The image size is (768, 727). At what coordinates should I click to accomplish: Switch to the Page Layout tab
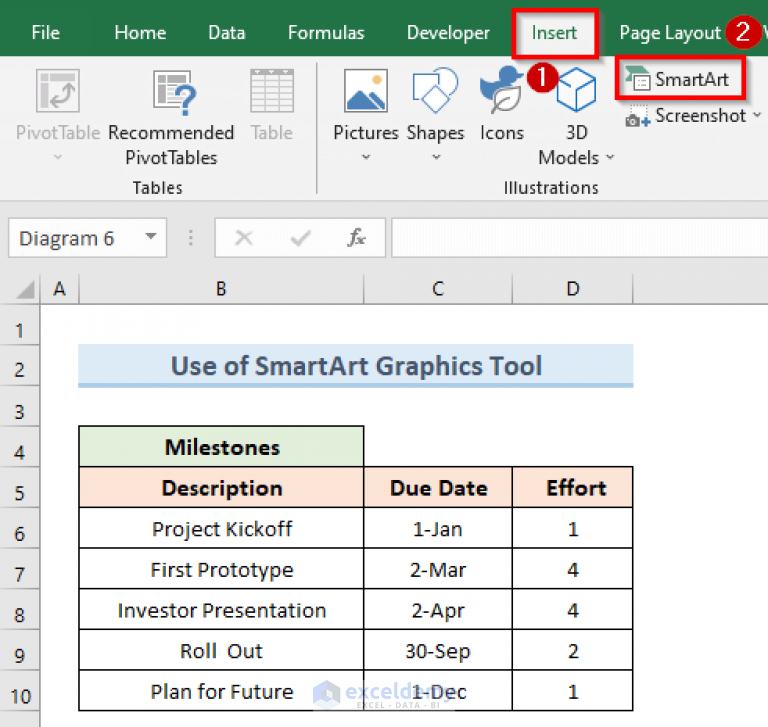pos(669,33)
